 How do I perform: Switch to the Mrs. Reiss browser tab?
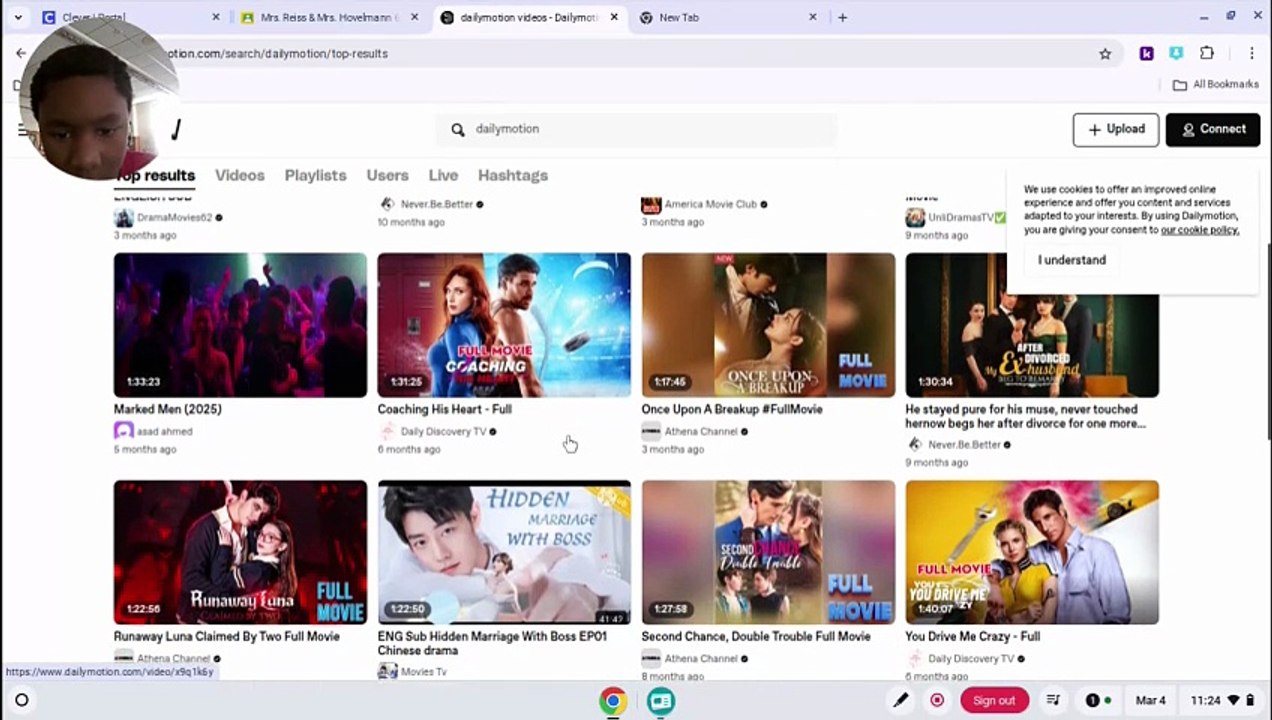click(x=329, y=17)
